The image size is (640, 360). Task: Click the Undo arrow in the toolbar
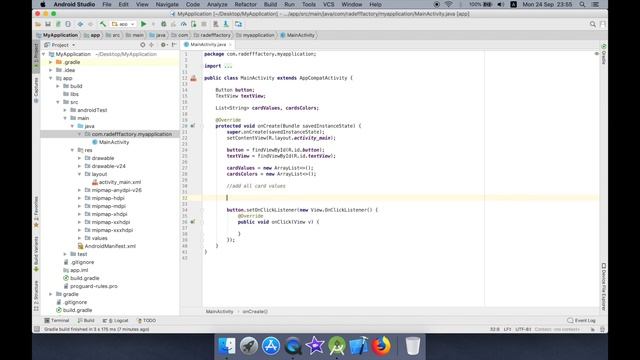[x=80, y=24]
